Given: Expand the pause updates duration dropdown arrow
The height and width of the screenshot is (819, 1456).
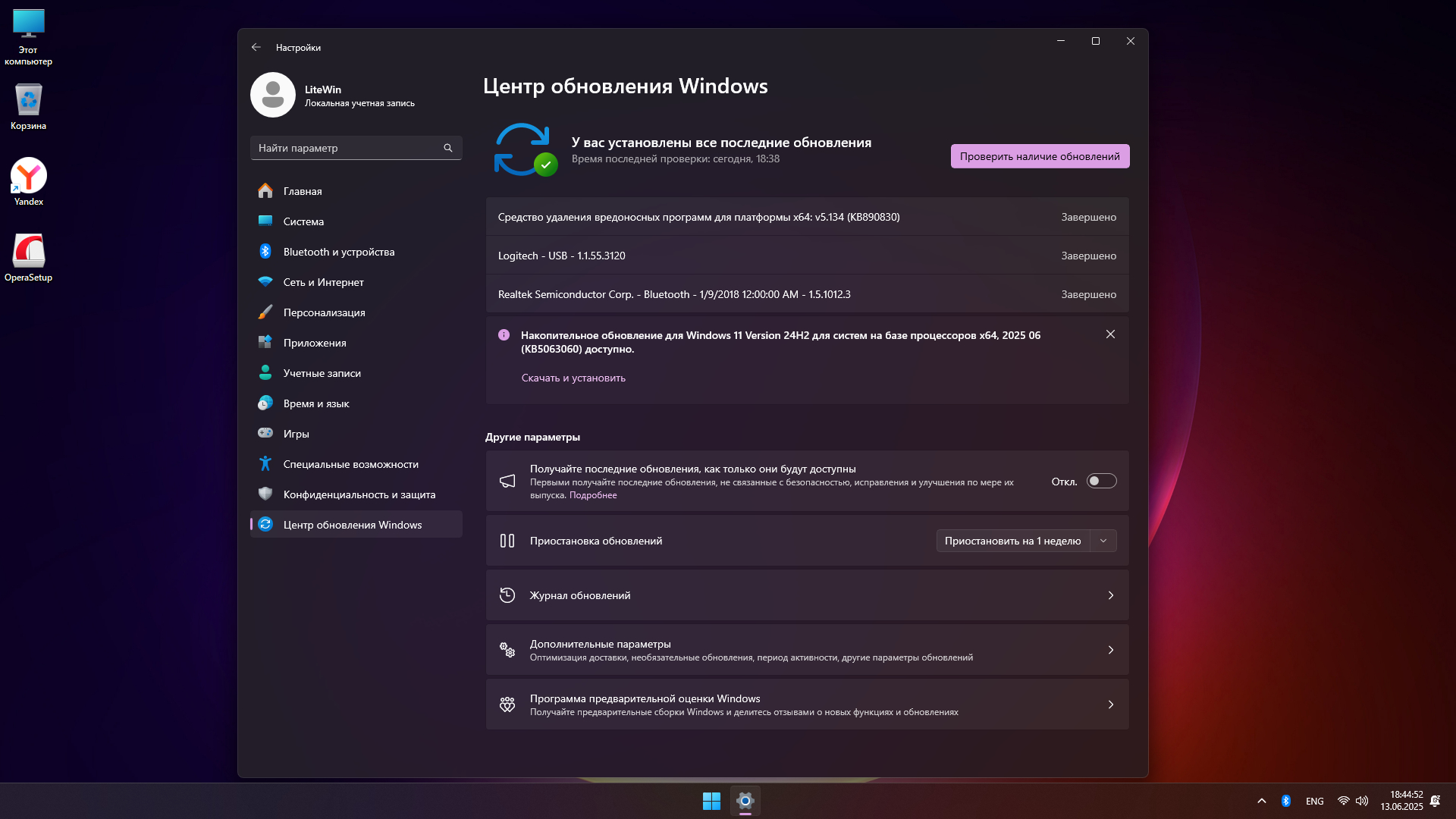Looking at the screenshot, I should coord(1103,541).
